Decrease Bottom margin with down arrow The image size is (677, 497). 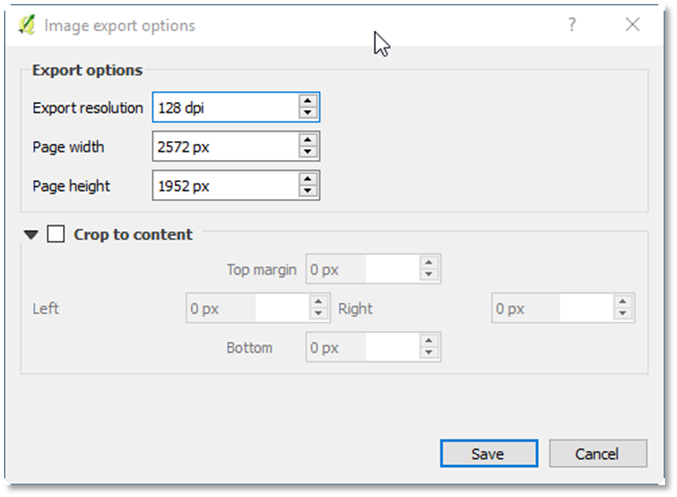pos(429,353)
